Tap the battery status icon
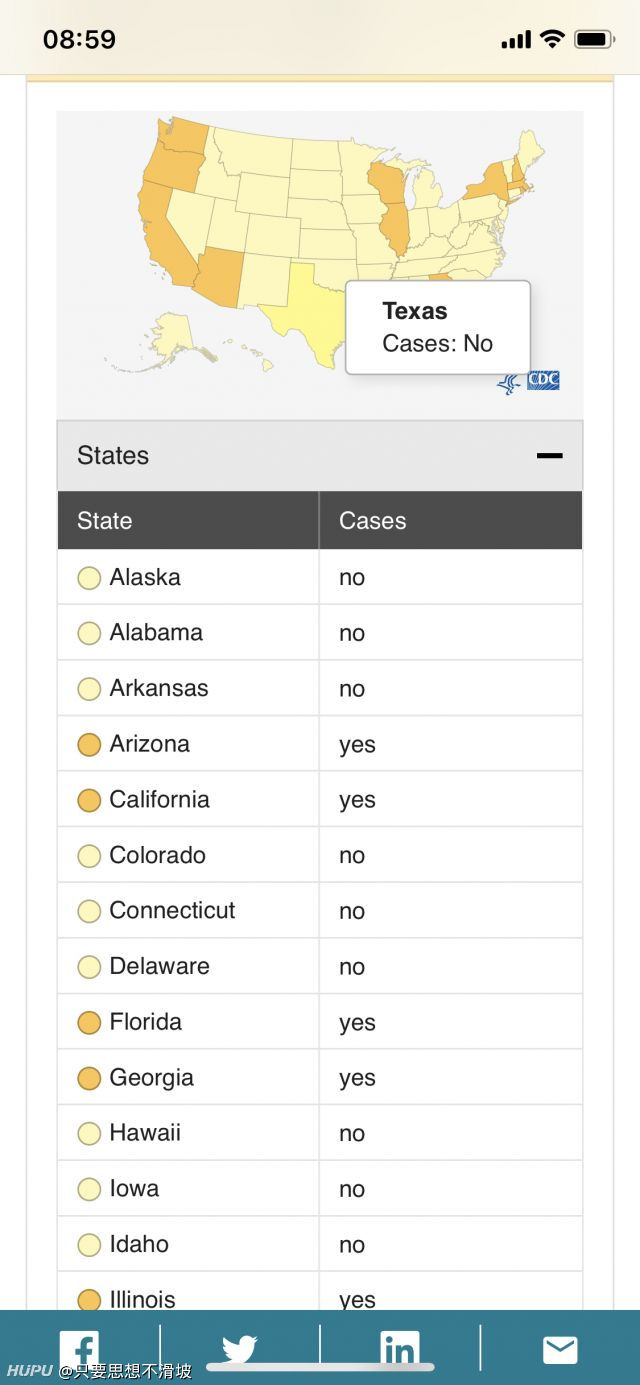The image size is (640, 1385). pos(594,39)
